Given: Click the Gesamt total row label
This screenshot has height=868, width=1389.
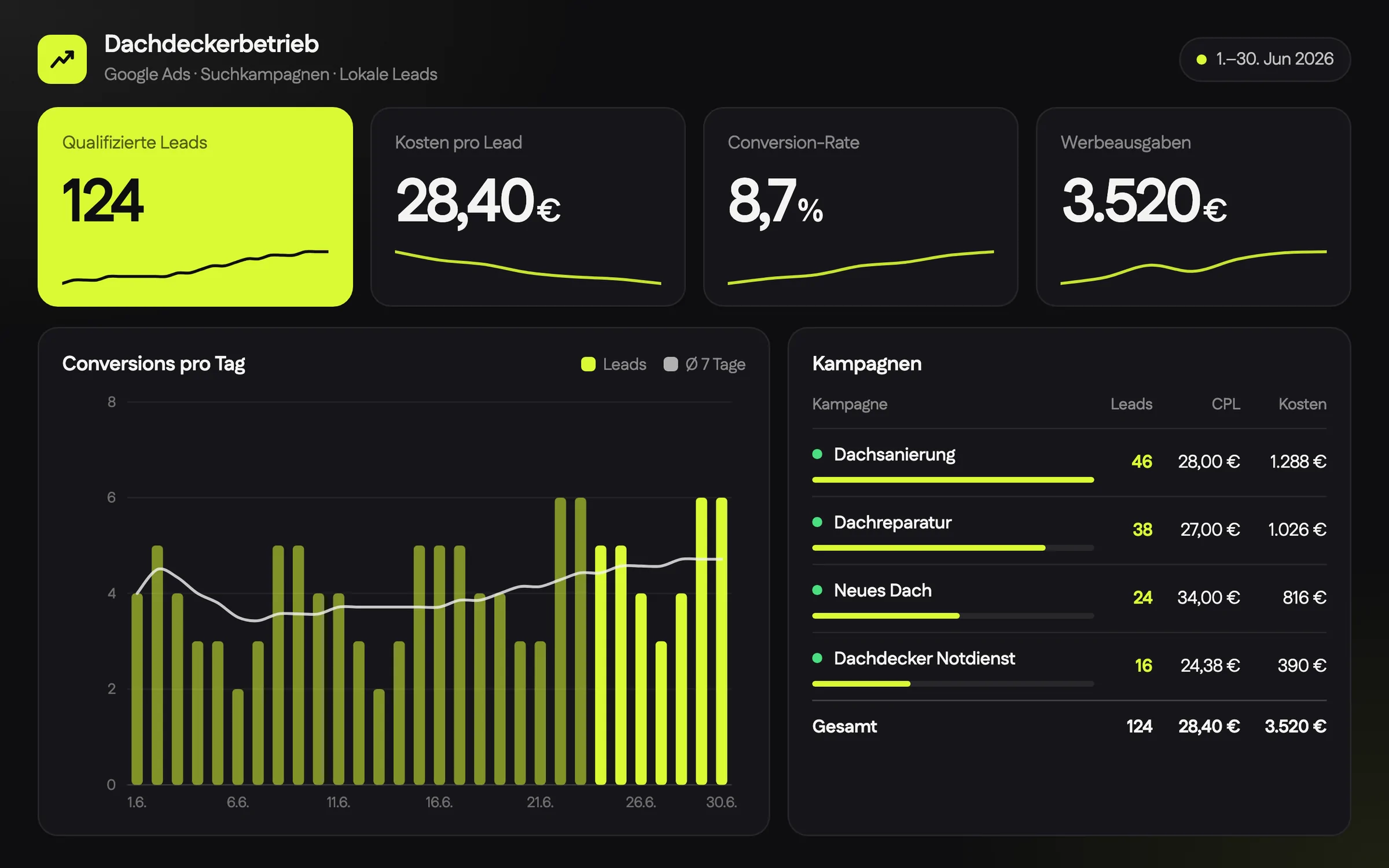Looking at the screenshot, I should [x=844, y=726].
